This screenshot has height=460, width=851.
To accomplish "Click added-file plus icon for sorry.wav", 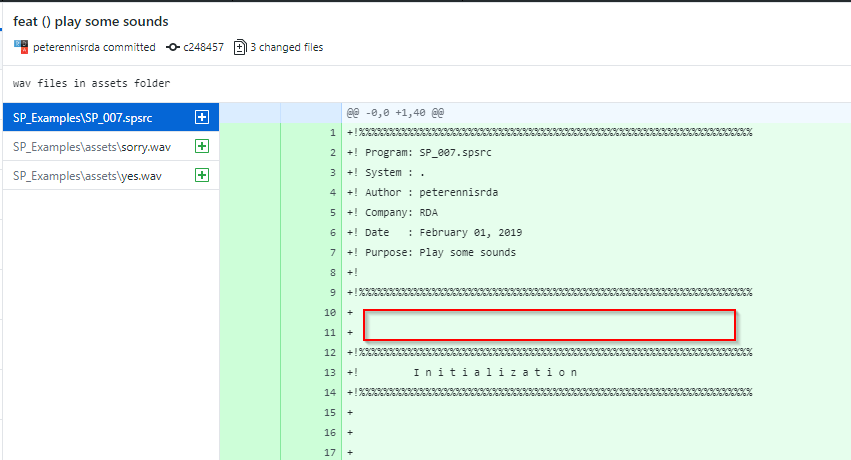I will [x=202, y=146].
